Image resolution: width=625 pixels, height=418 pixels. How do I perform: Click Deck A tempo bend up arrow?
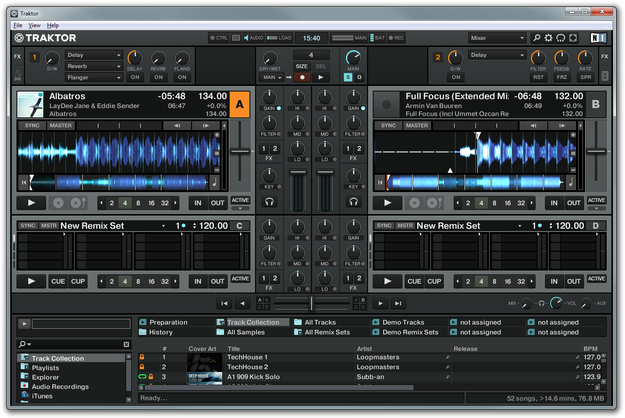[x=206, y=126]
